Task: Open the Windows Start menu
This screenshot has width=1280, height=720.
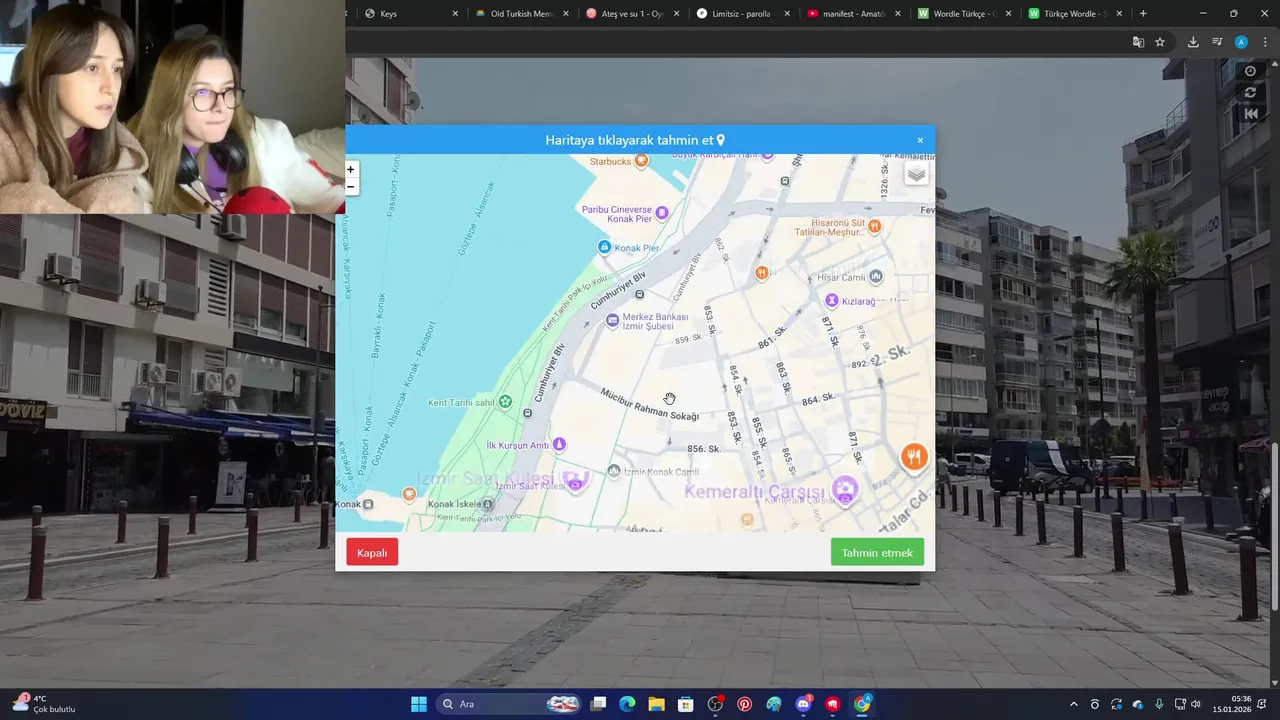Action: (419, 704)
